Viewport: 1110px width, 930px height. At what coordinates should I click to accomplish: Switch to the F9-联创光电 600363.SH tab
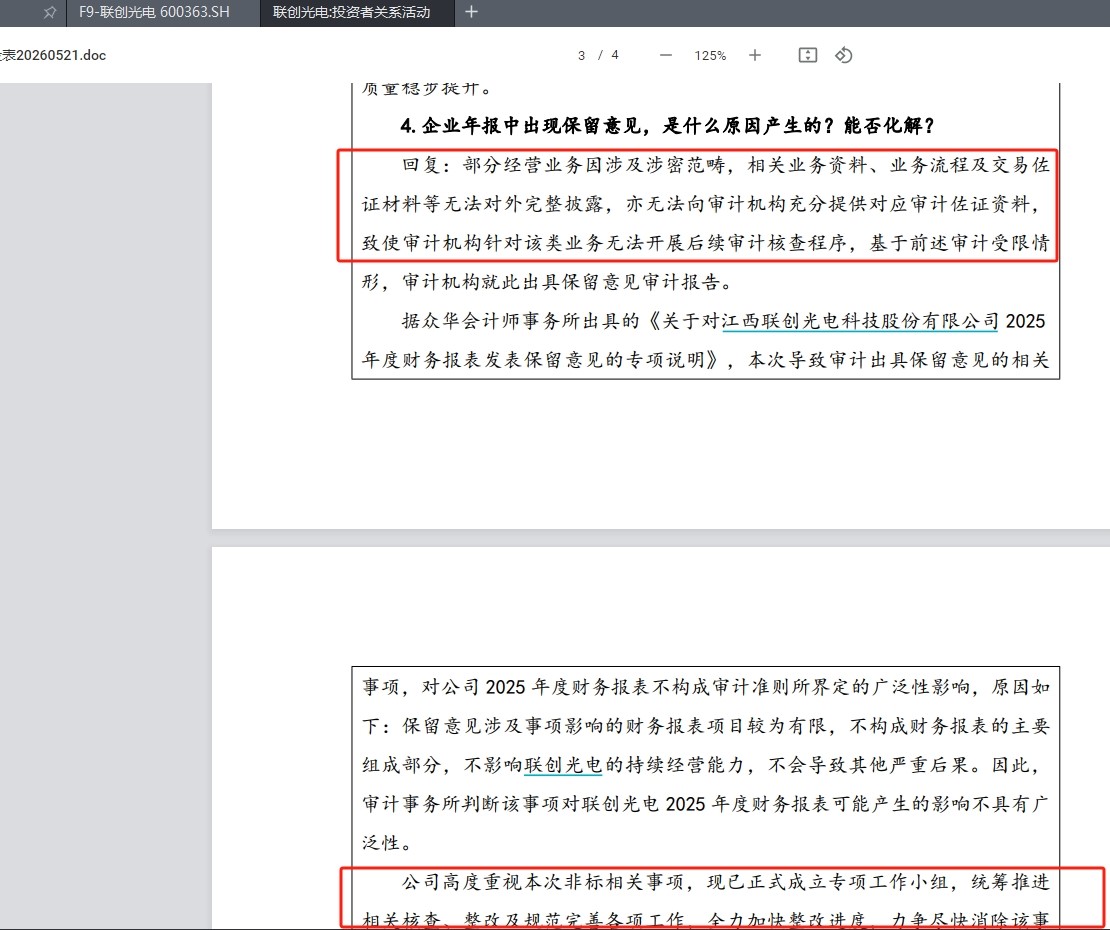tap(154, 12)
